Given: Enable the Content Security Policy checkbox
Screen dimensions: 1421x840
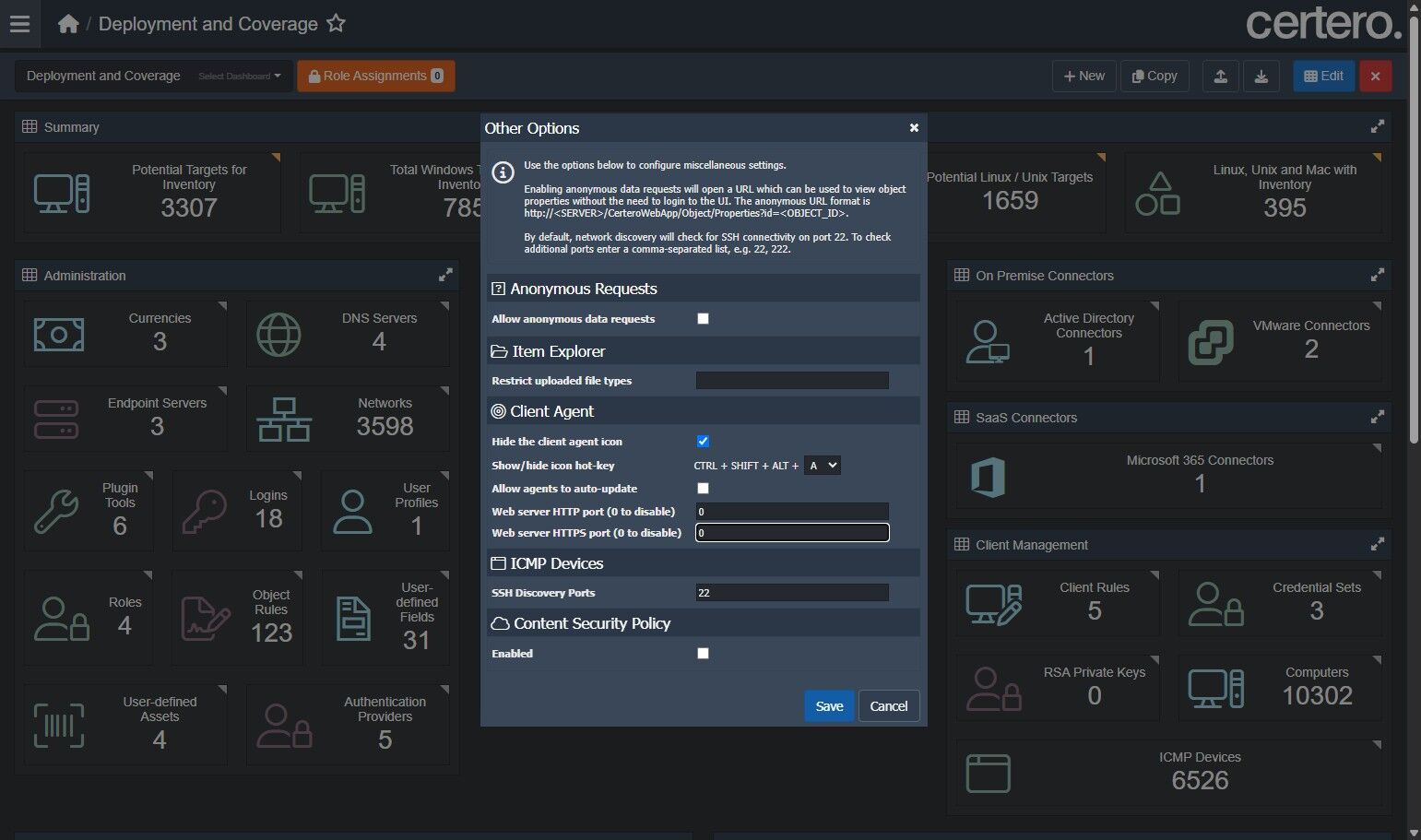Looking at the screenshot, I should pyautogui.click(x=703, y=654).
